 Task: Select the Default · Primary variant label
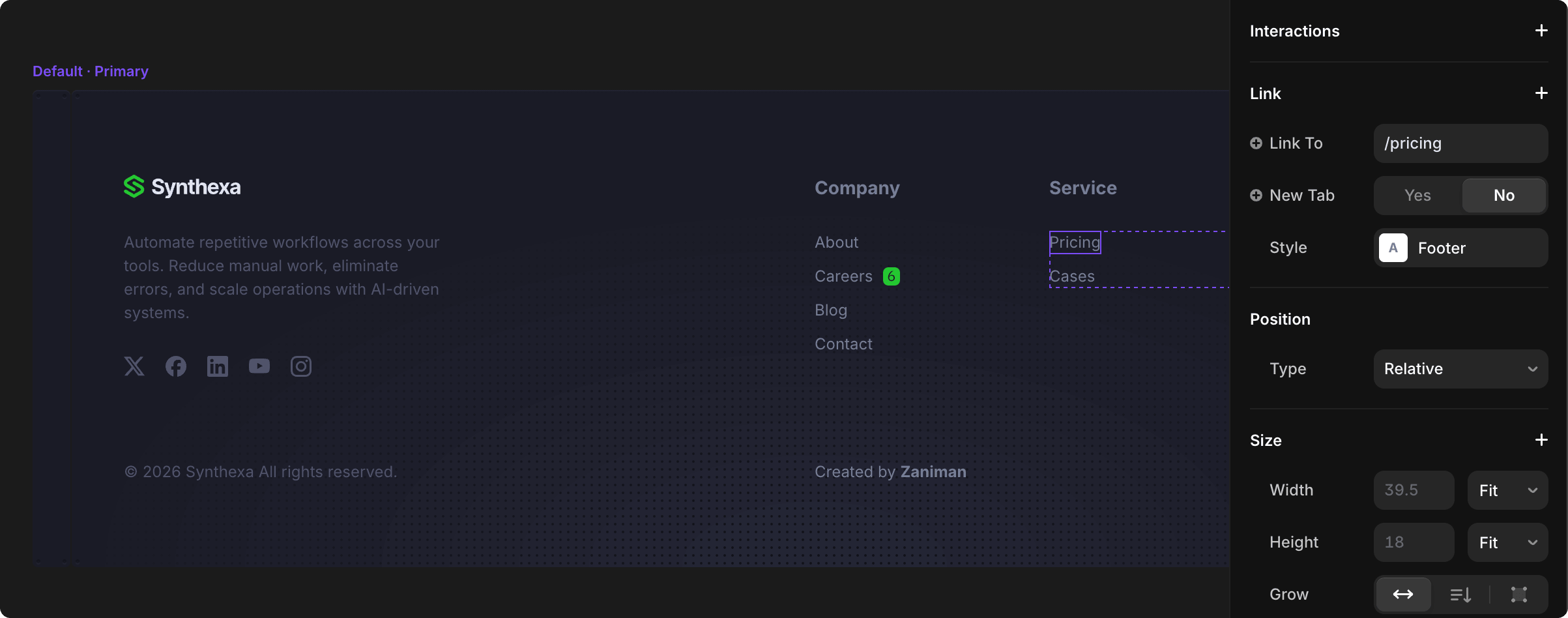coord(91,71)
